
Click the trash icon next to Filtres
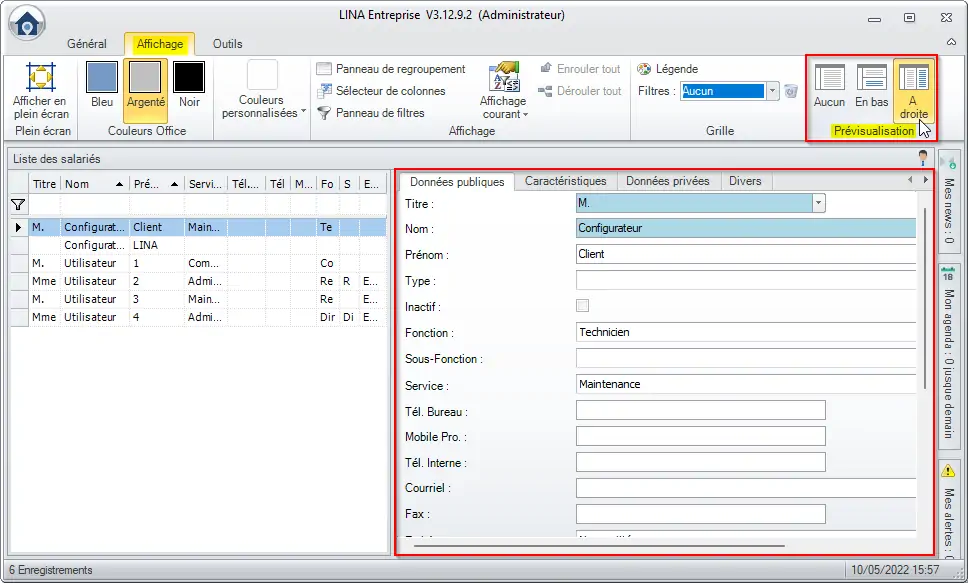[x=791, y=91]
